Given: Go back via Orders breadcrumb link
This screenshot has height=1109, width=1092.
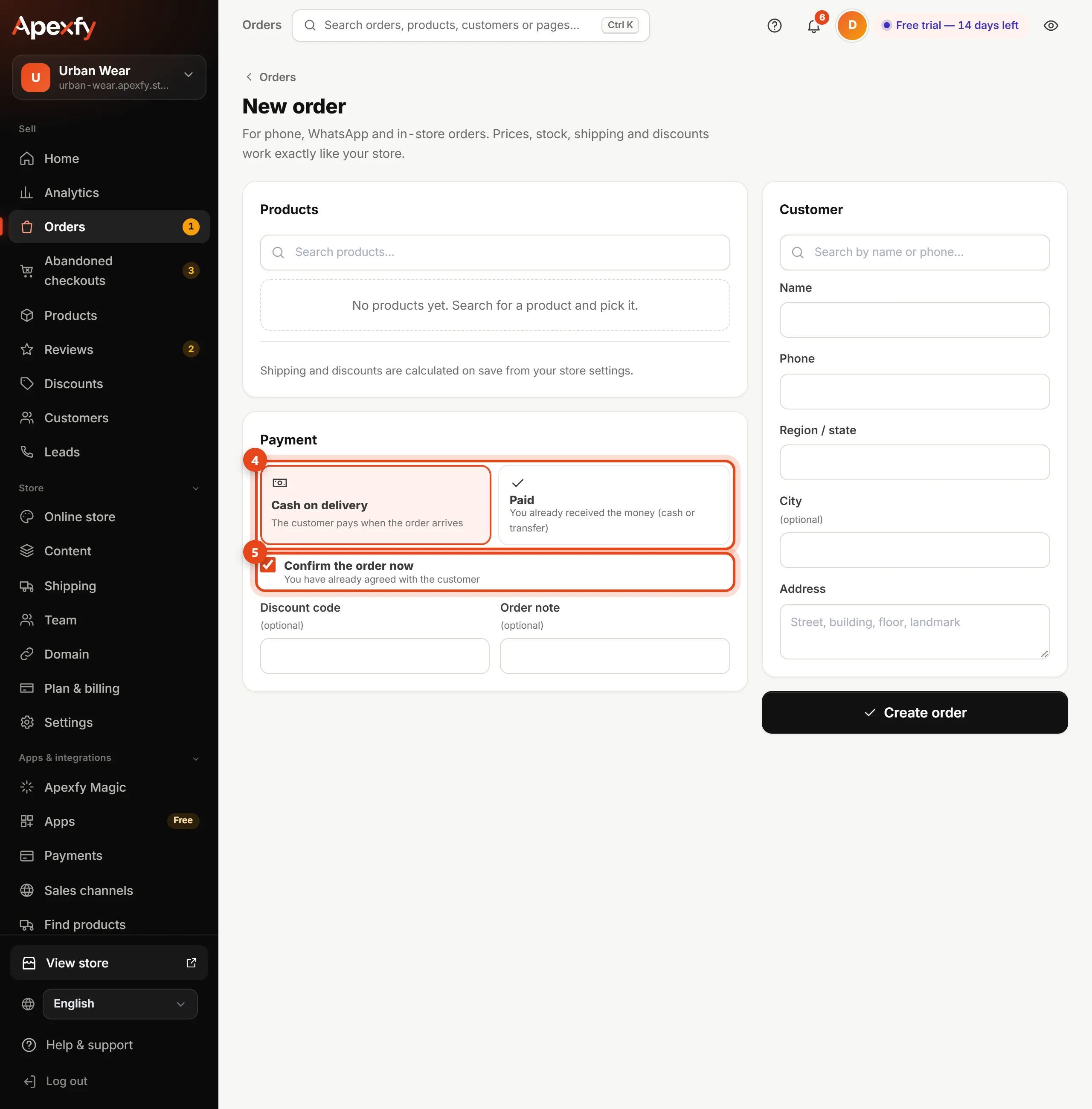Looking at the screenshot, I should pyautogui.click(x=271, y=77).
